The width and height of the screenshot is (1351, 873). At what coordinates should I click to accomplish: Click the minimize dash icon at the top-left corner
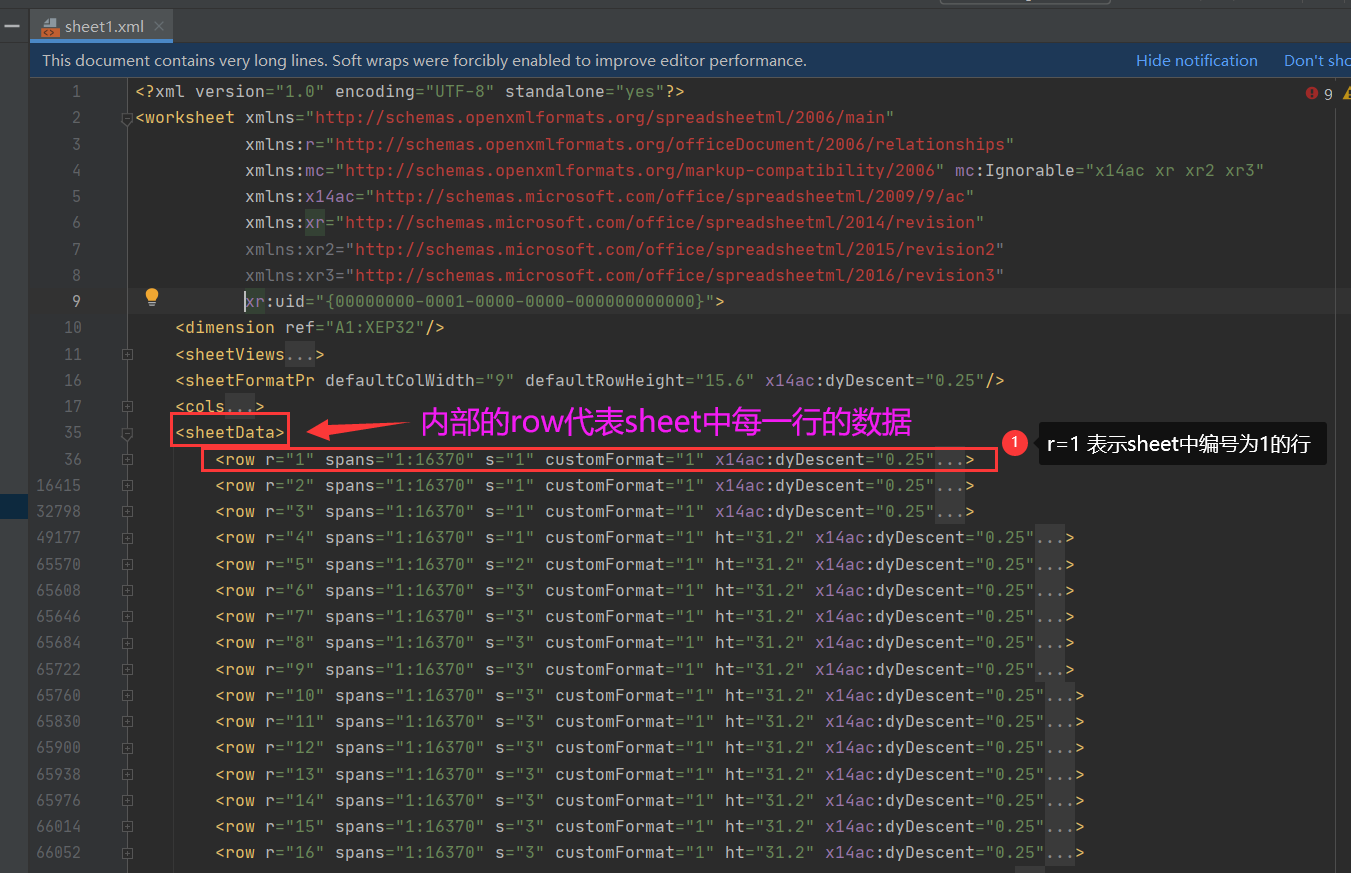(11, 26)
